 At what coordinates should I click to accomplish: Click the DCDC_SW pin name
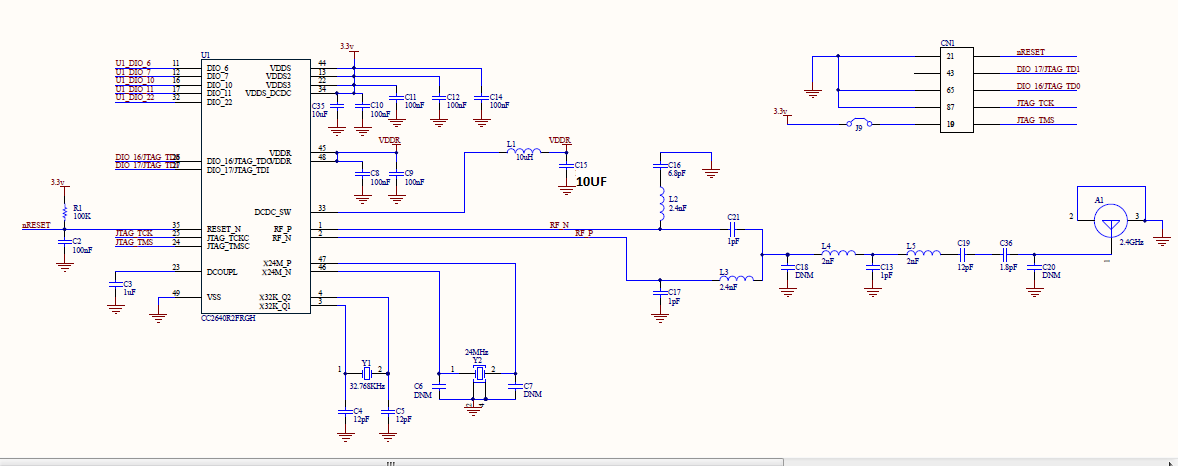click(x=273, y=211)
